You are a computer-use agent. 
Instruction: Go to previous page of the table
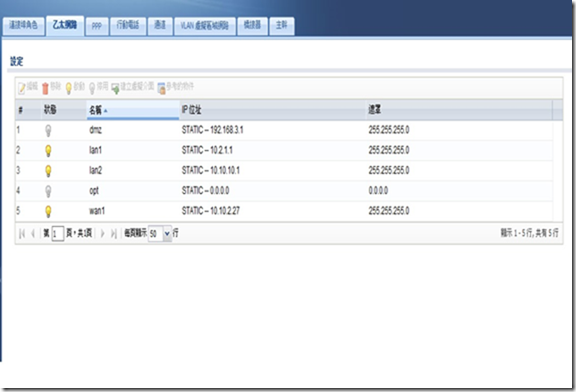coord(33,233)
